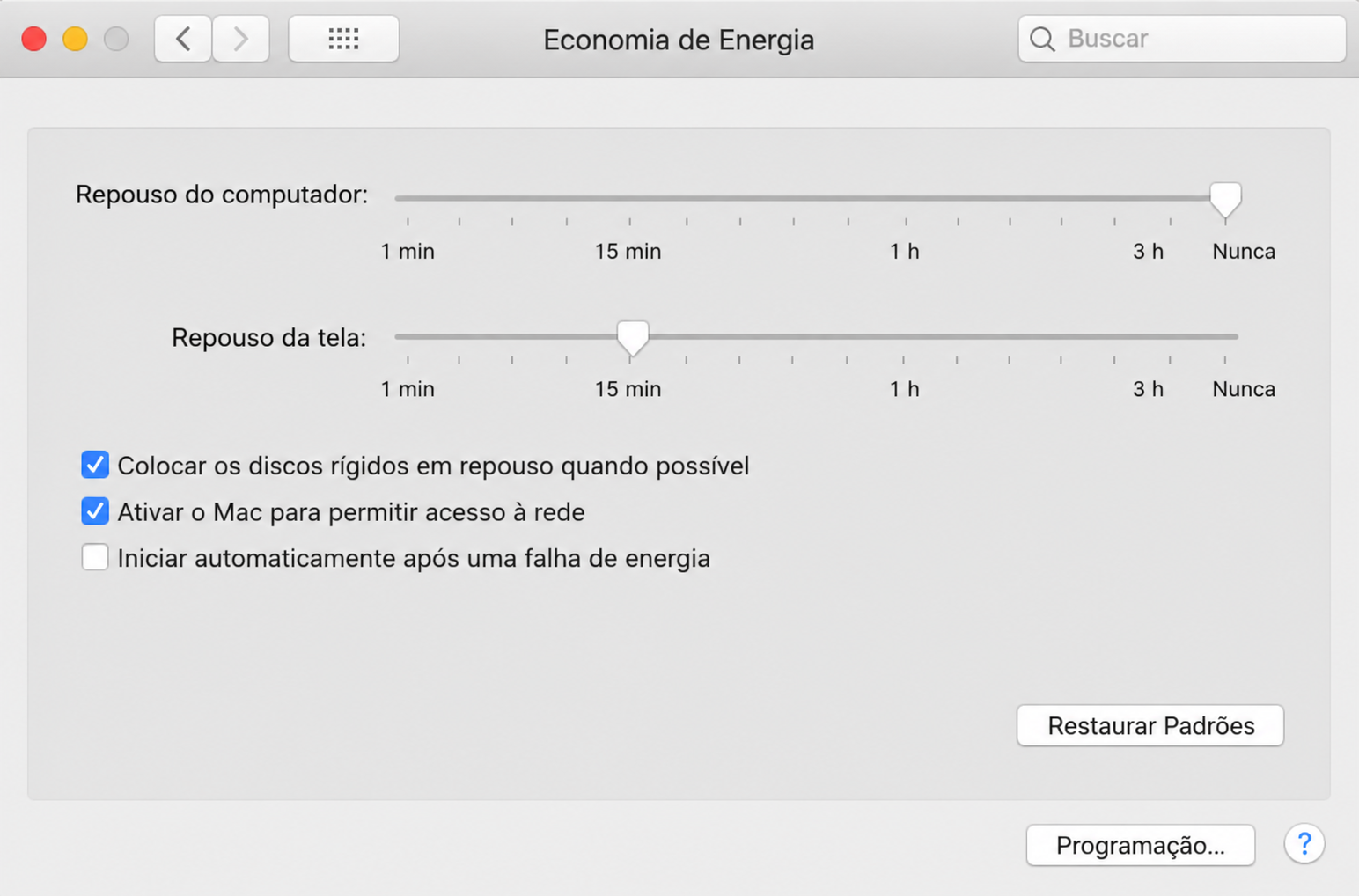Image resolution: width=1359 pixels, height=896 pixels.
Task: Click the Repouso do computador label
Action: pos(222,195)
